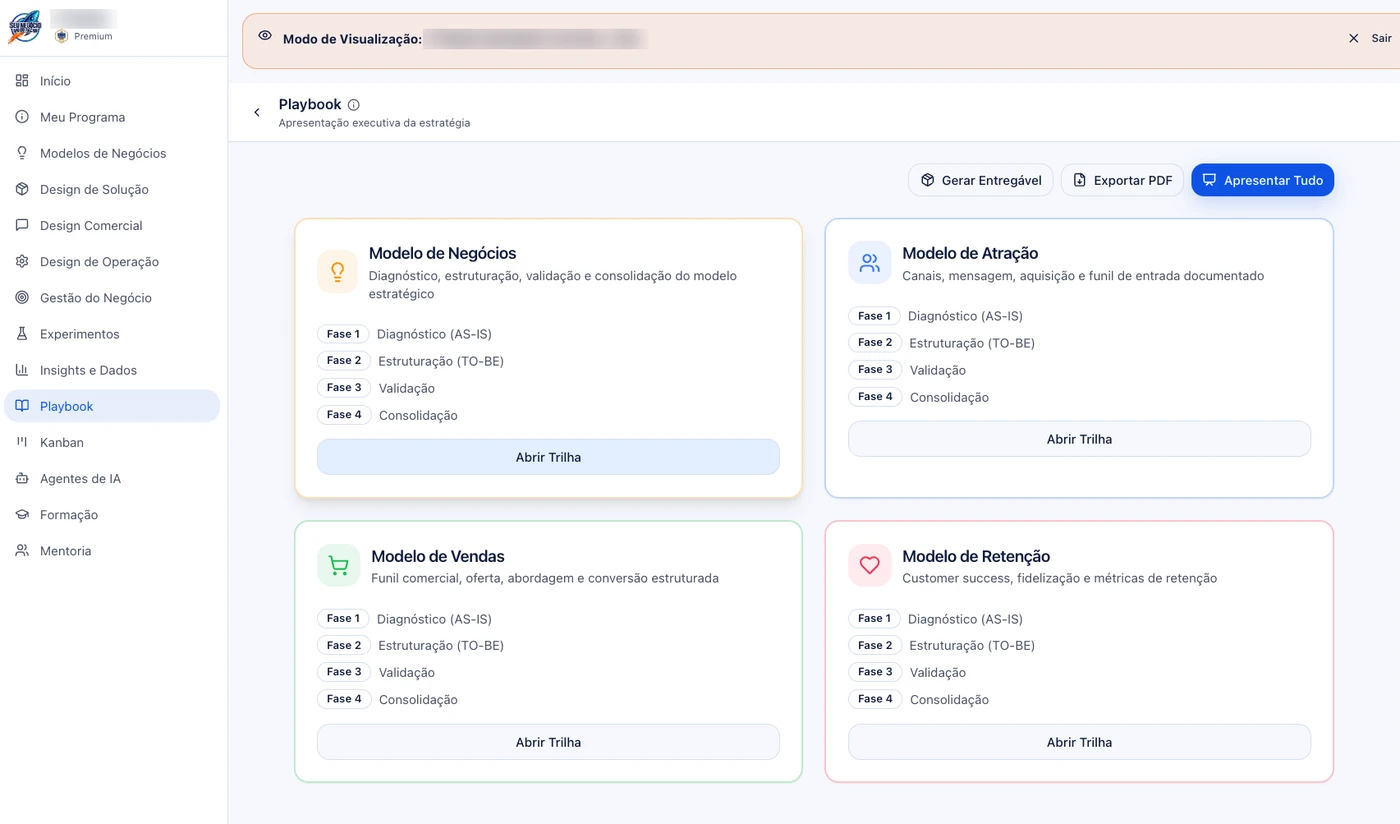Click Fase 4 badge in Modelo de Retenção card

pos(875,699)
